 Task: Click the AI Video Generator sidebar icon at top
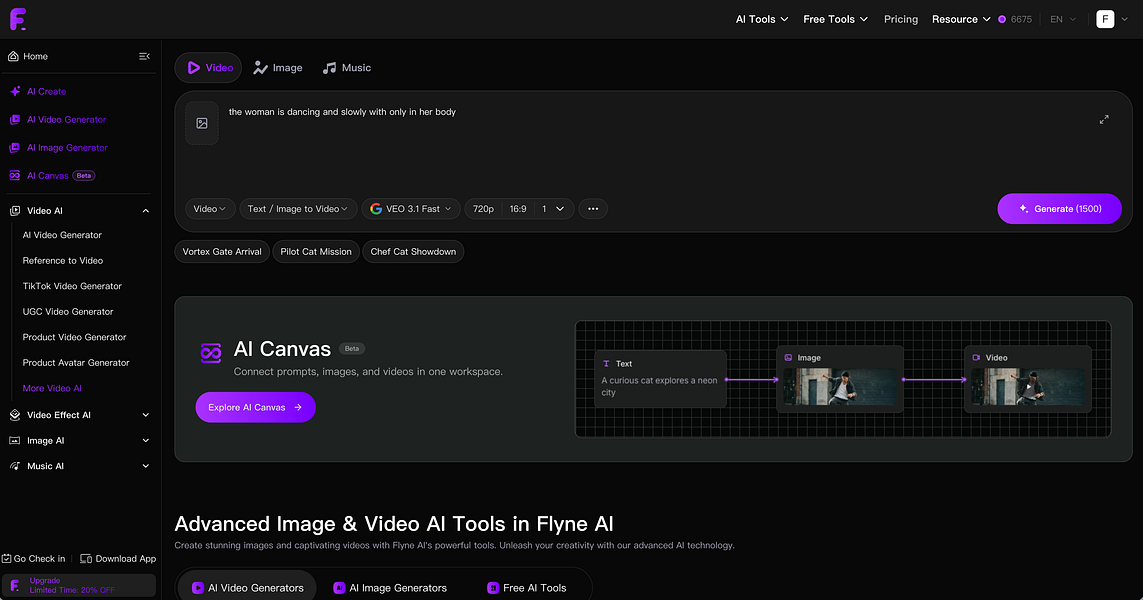[15, 120]
